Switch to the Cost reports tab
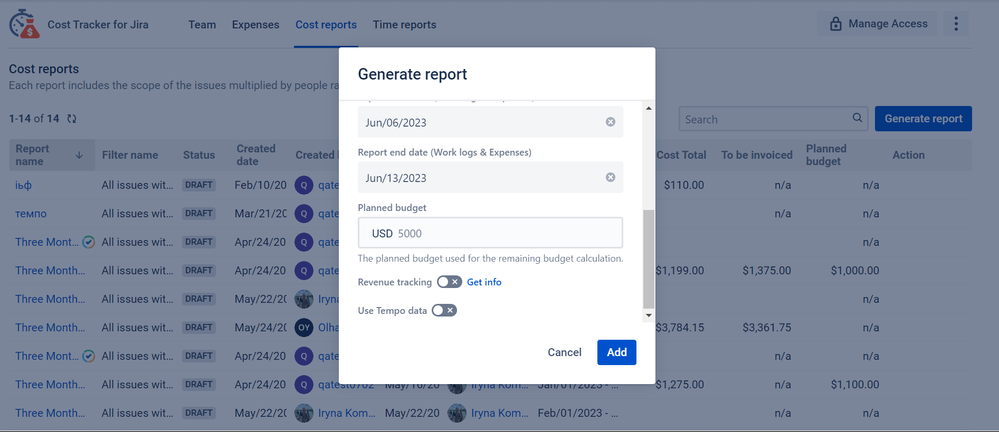Viewport: 999px width, 432px height. point(326,25)
